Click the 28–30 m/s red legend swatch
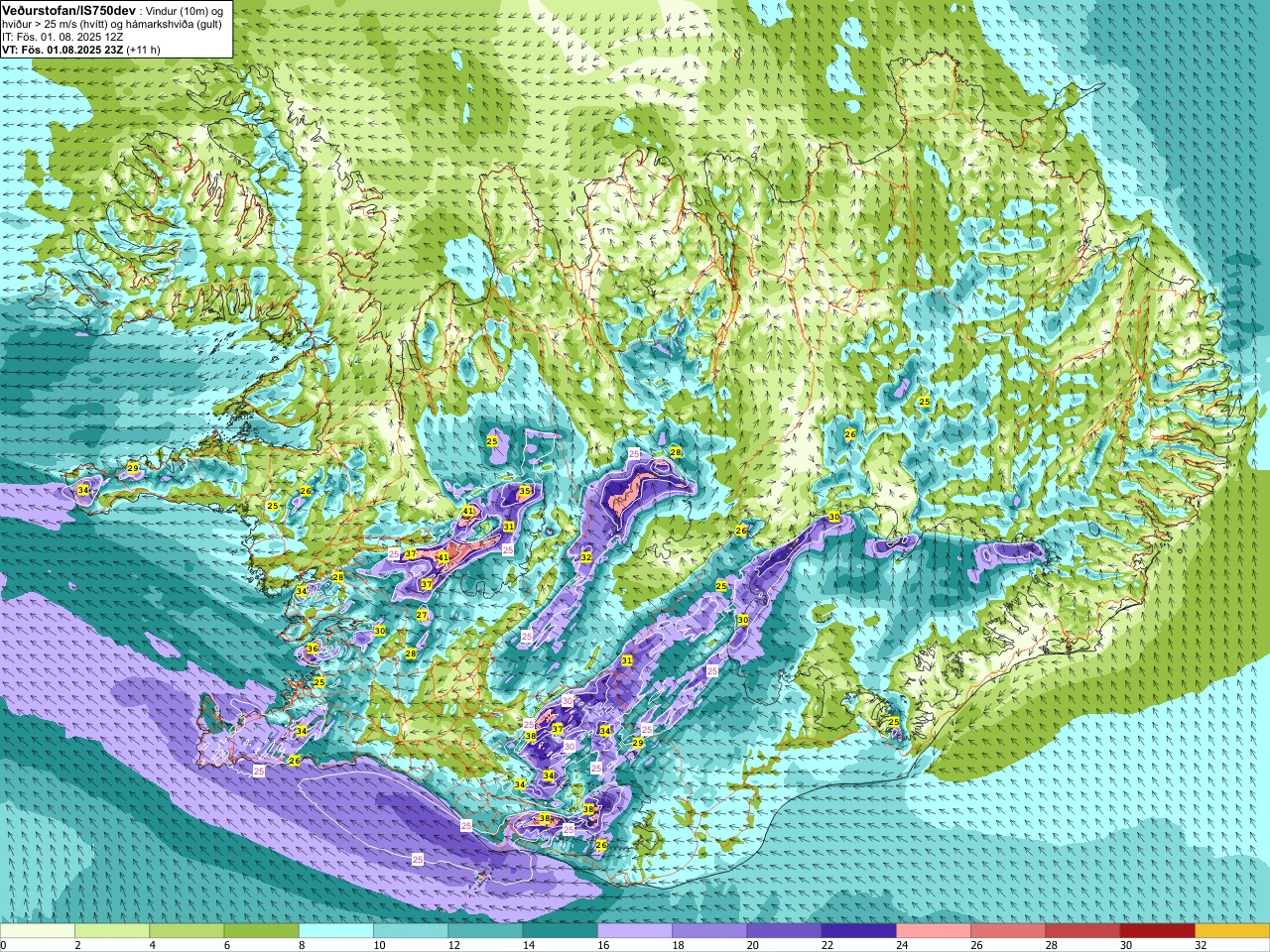1270x952 pixels. pos(1082,931)
